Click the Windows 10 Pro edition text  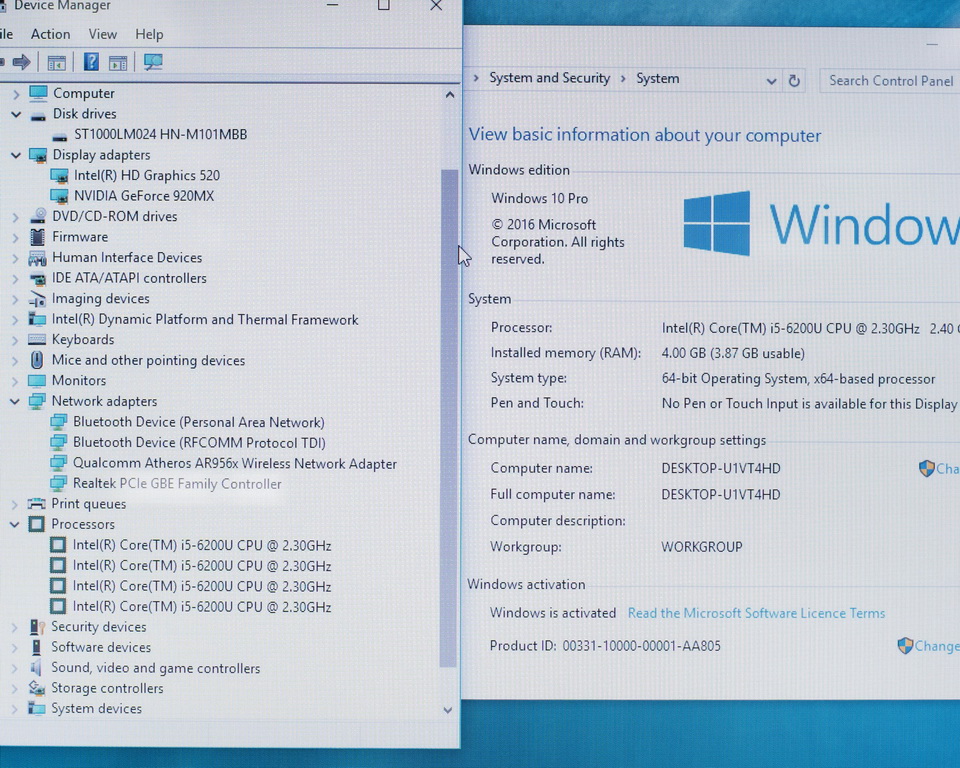coord(539,198)
